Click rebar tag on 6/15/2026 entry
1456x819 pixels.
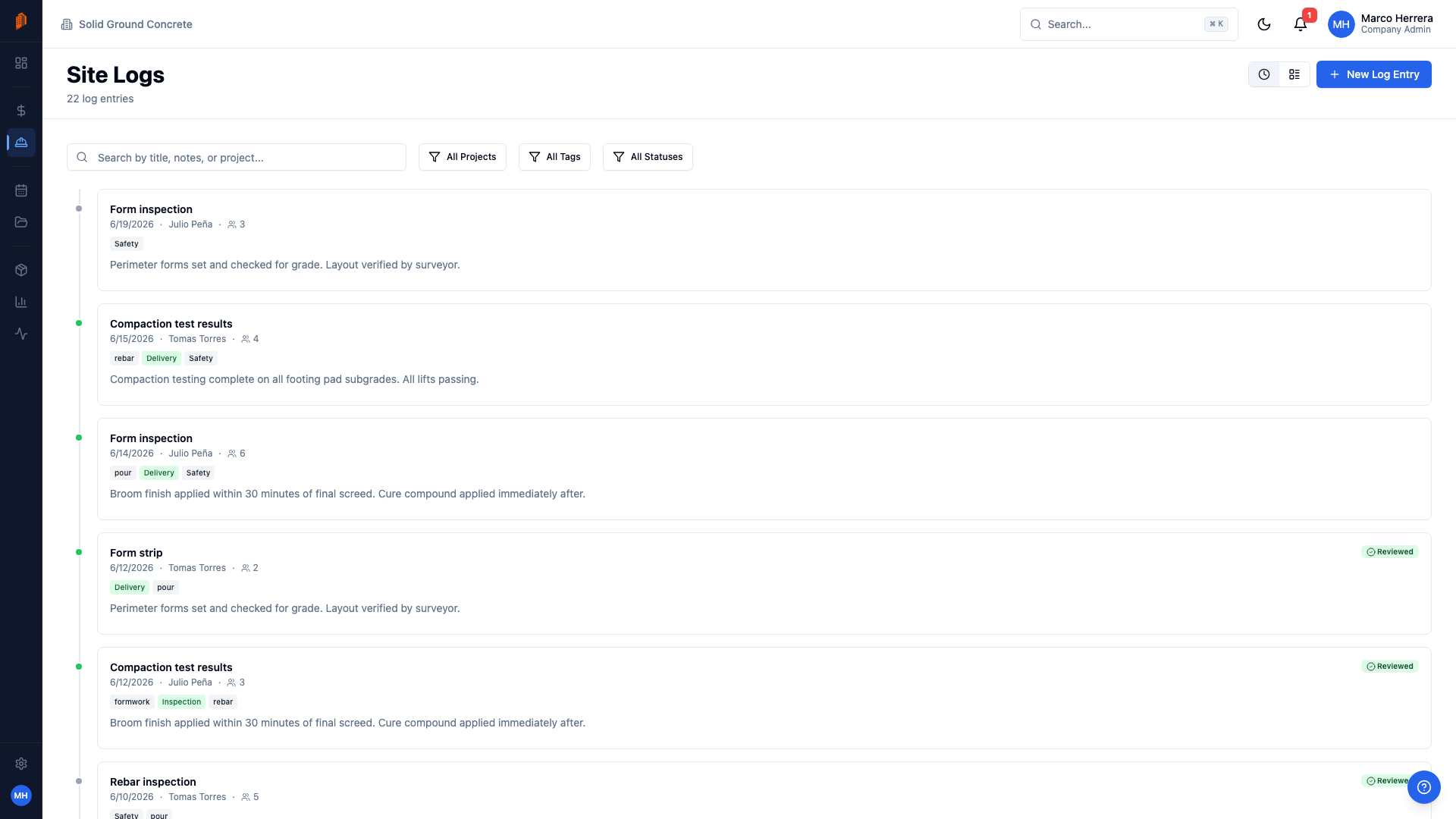pyautogui.click(x=124, y=358)
